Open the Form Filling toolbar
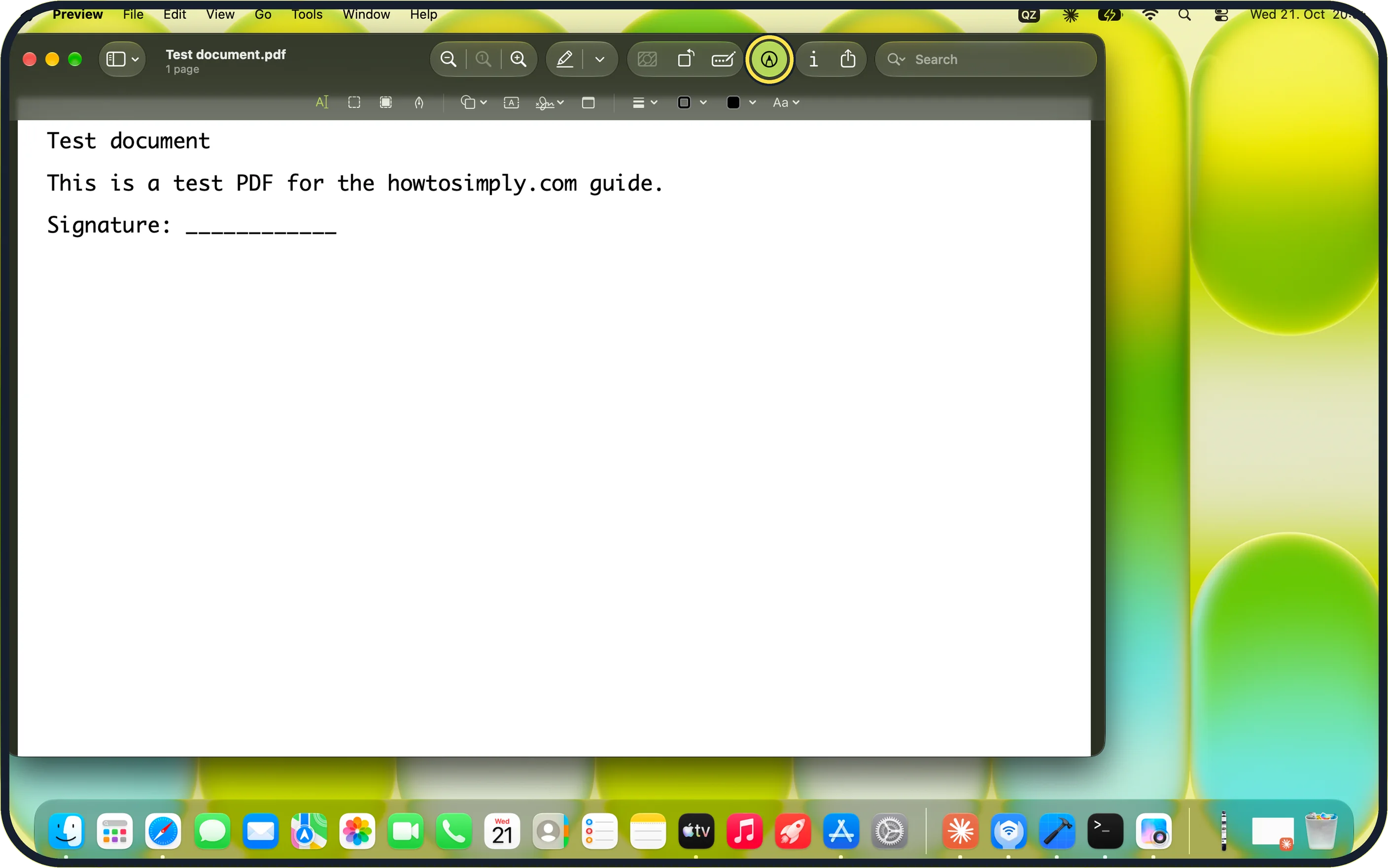1388x868 pixels. (723, 59)
